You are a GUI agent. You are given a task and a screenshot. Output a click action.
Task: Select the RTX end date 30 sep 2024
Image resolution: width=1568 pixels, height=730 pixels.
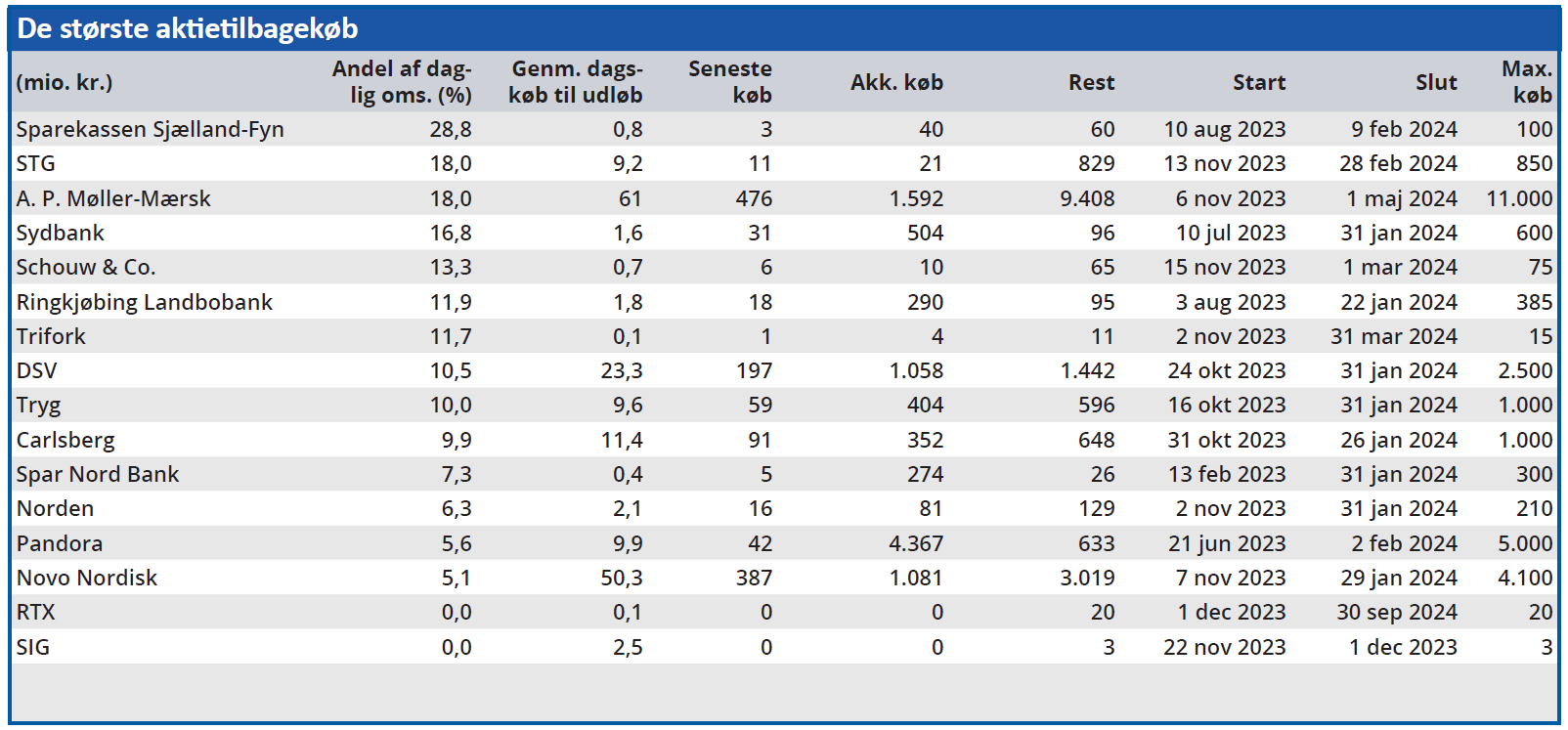point(1397,612)
